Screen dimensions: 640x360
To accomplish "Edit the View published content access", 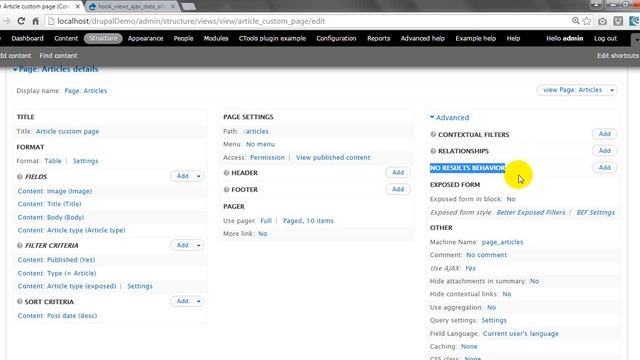I will pyautogui.click(x=333, y=158).
